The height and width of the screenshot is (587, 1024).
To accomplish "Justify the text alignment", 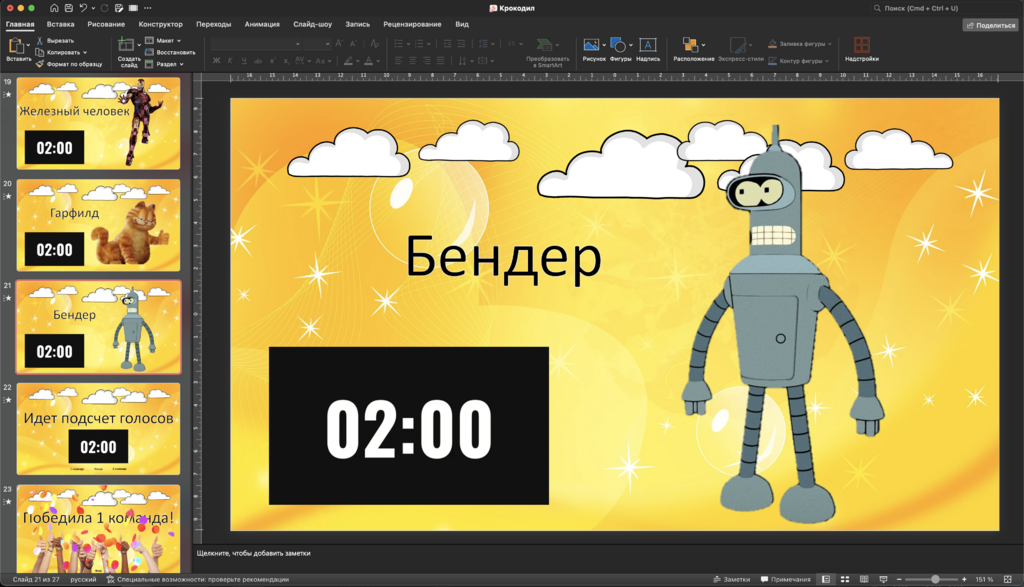I will 441,61.
